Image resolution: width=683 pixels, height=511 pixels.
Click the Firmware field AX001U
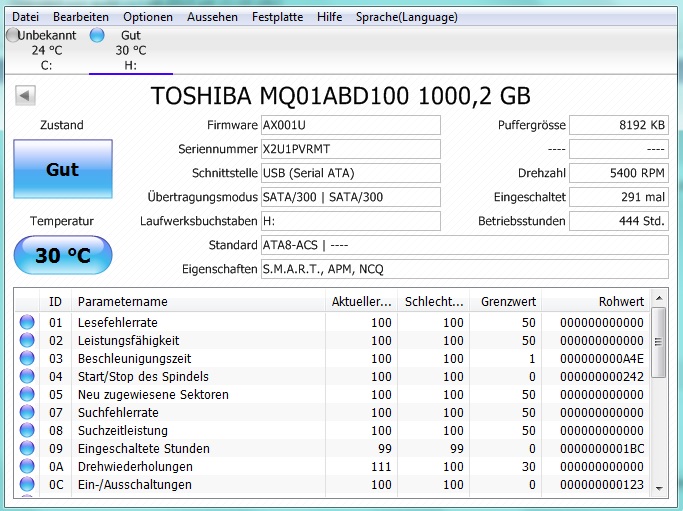(x=351, y=125)
